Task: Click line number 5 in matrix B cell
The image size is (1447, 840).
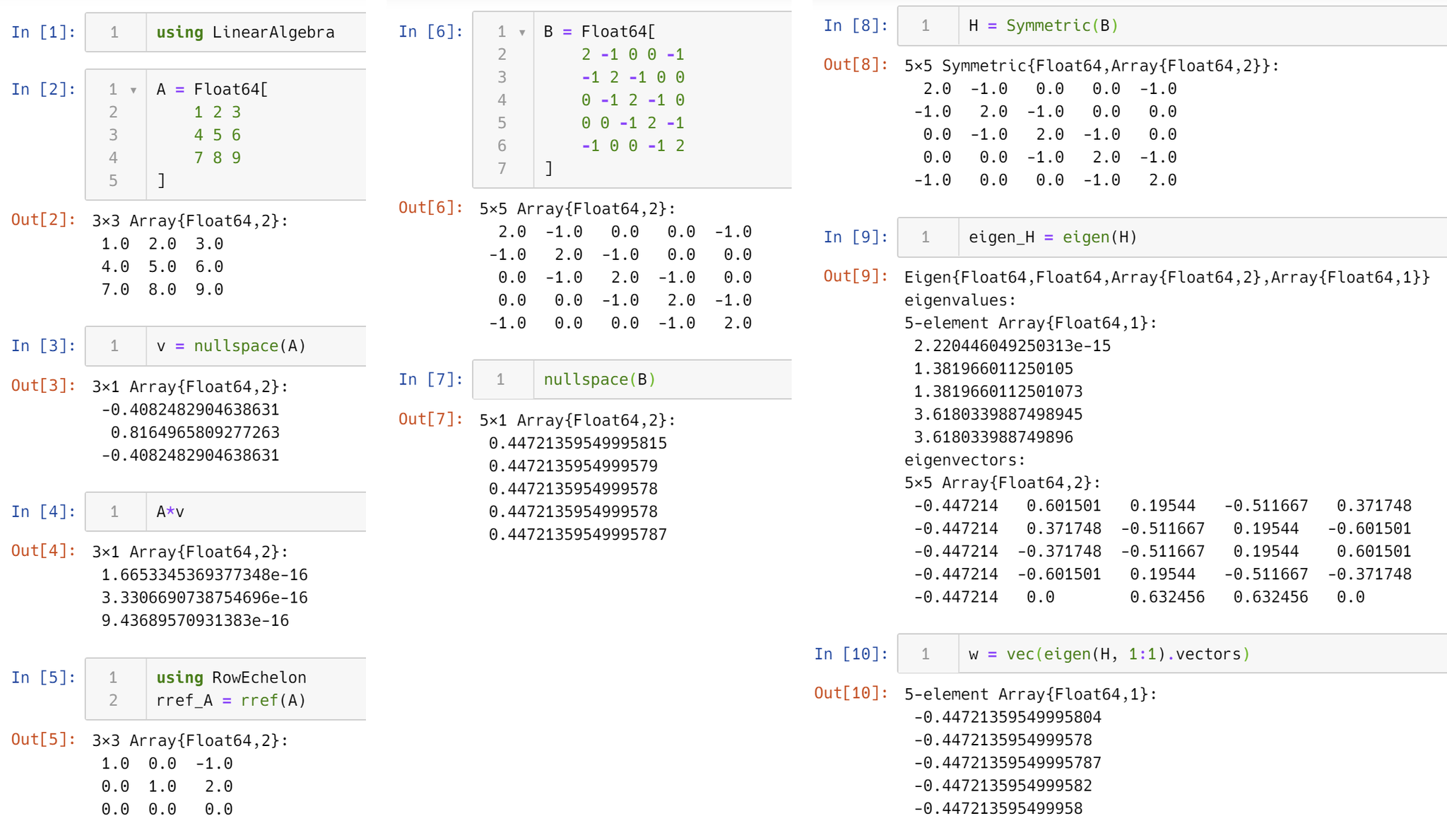Action: pos(502,123)
